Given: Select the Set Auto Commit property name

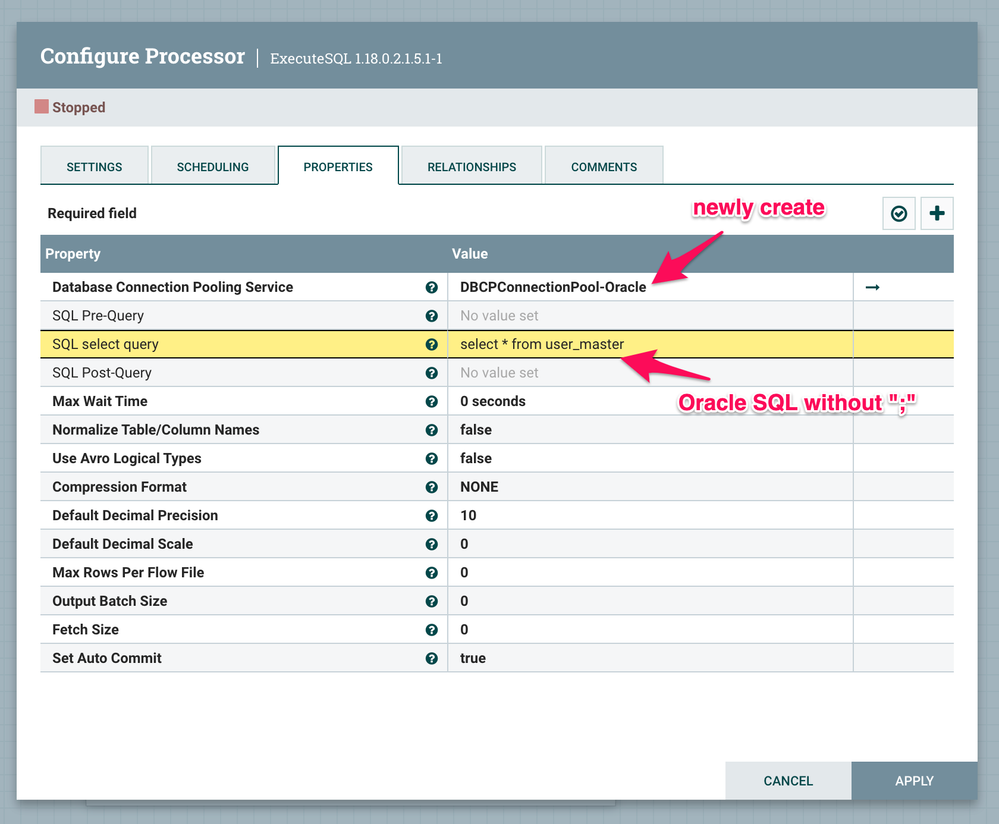Looking at the screenshot, I should (107, 658).
